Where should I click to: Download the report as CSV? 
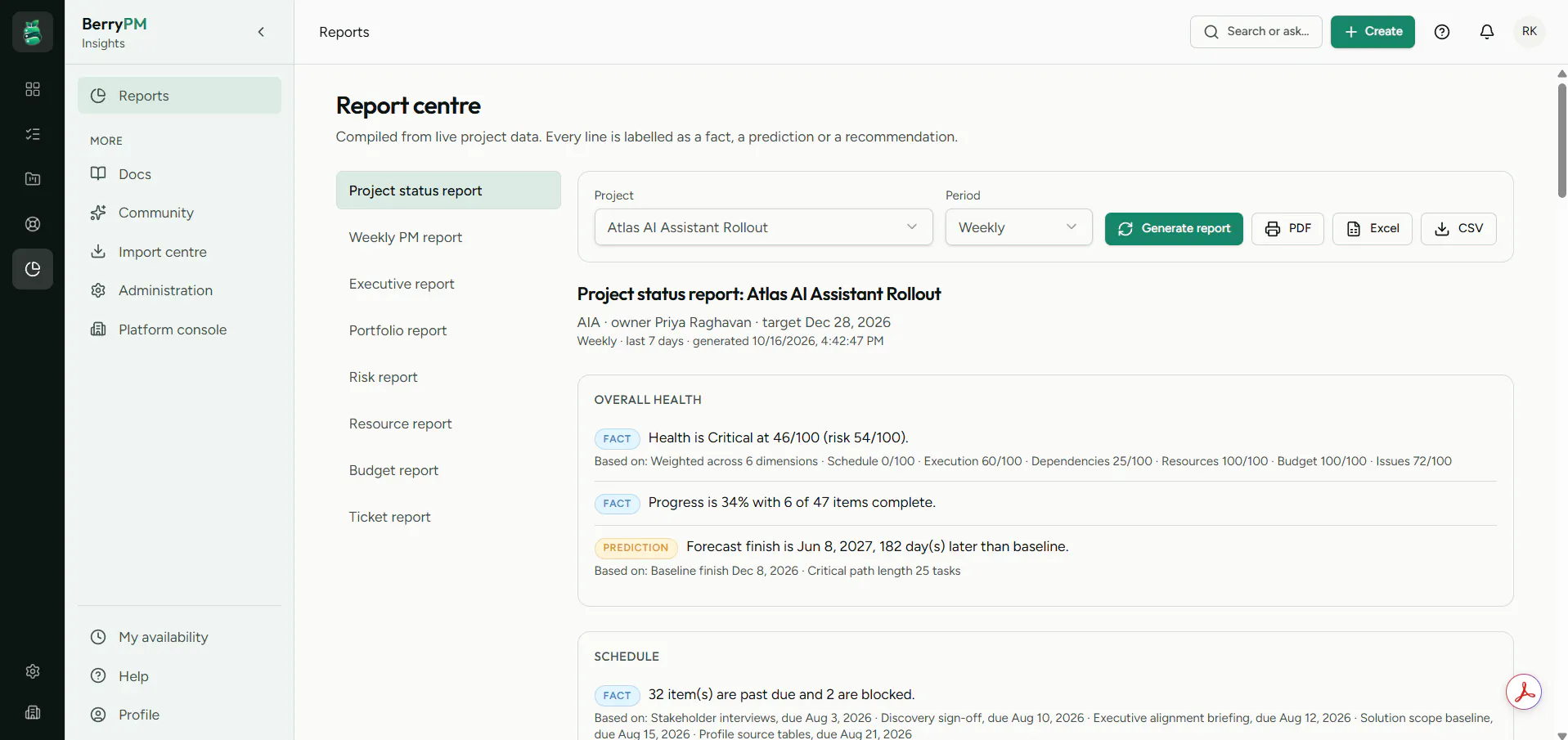pos(1458,229)
